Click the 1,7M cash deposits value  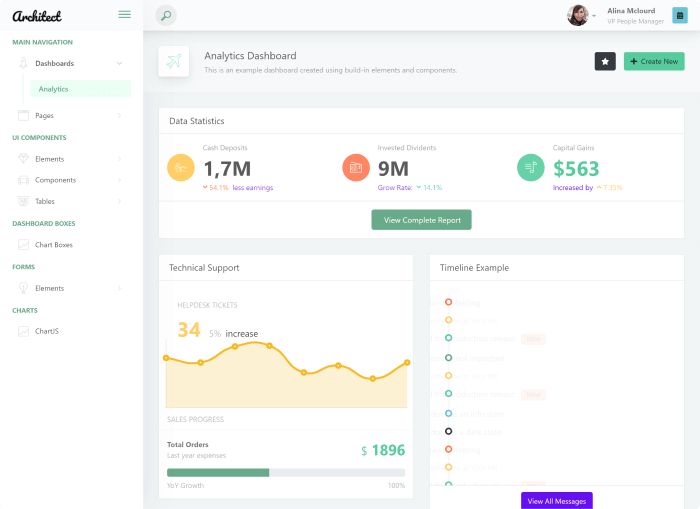tap(227, 169)
